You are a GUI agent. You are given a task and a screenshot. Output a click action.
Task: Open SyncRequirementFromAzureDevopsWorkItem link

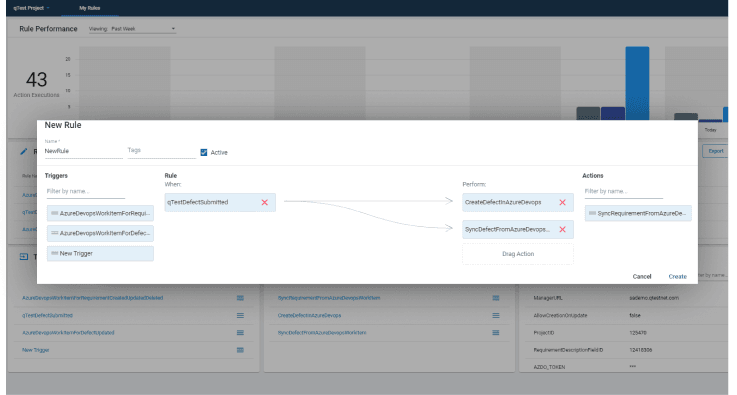click(x=329, y=298)
